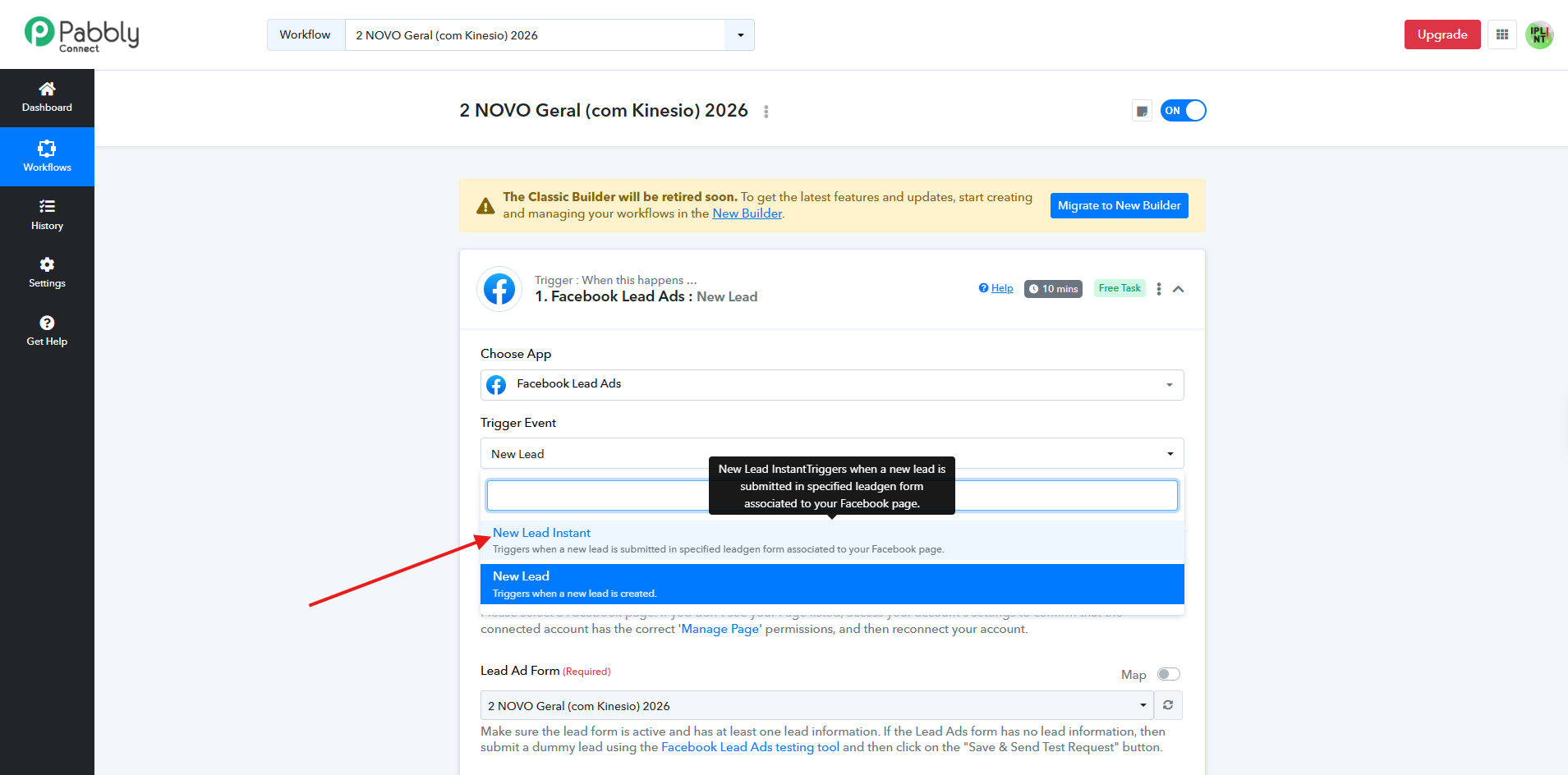Collapse the trigger step with chevron
The width and height of the screenshot is (1568, 775).
pos(1179,289)
